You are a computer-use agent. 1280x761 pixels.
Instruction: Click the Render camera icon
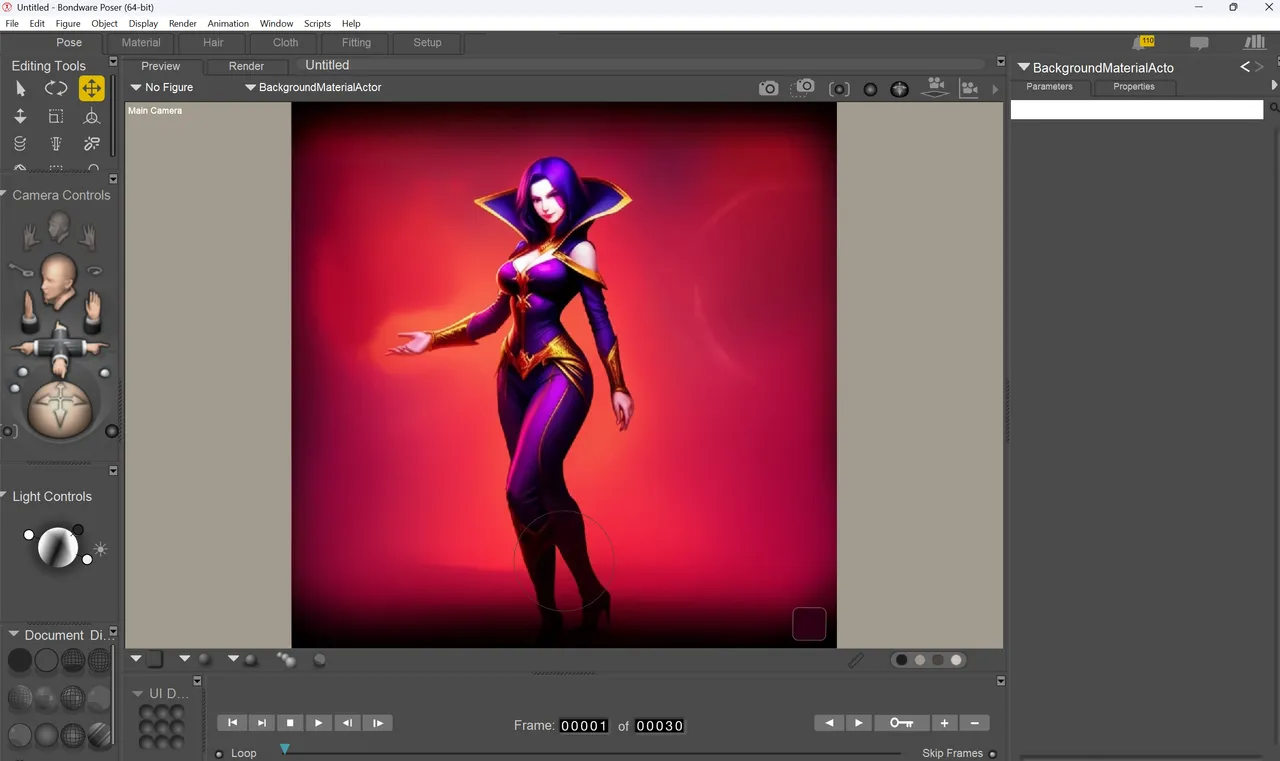[768, 88]
